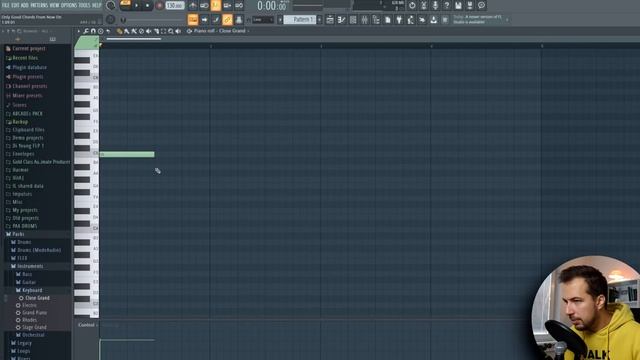Select the piano roll mute tool
The image size is (640, 360).
click(149, 31)
